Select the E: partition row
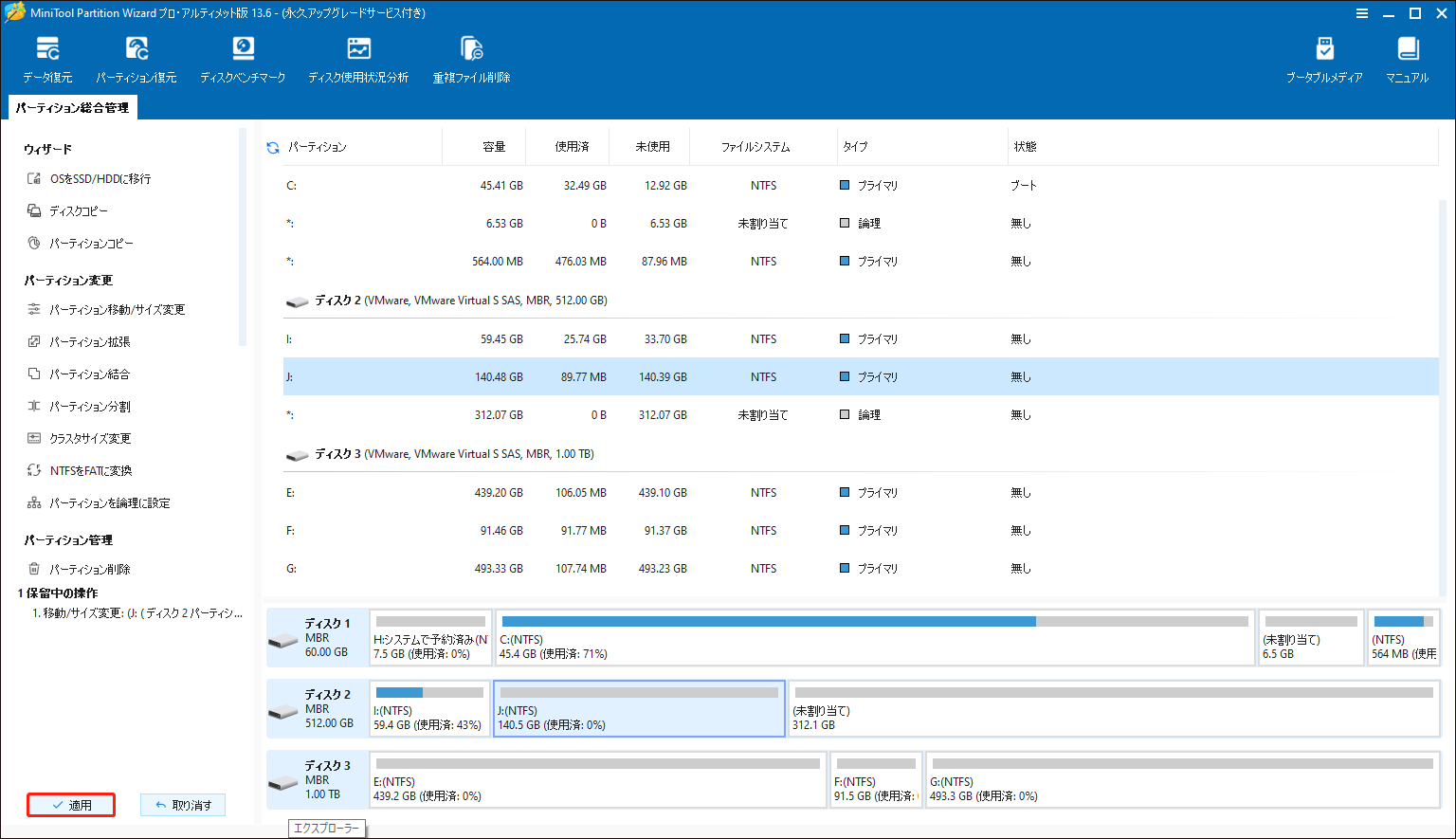1456x839 pixels. [x=861, y=493]
